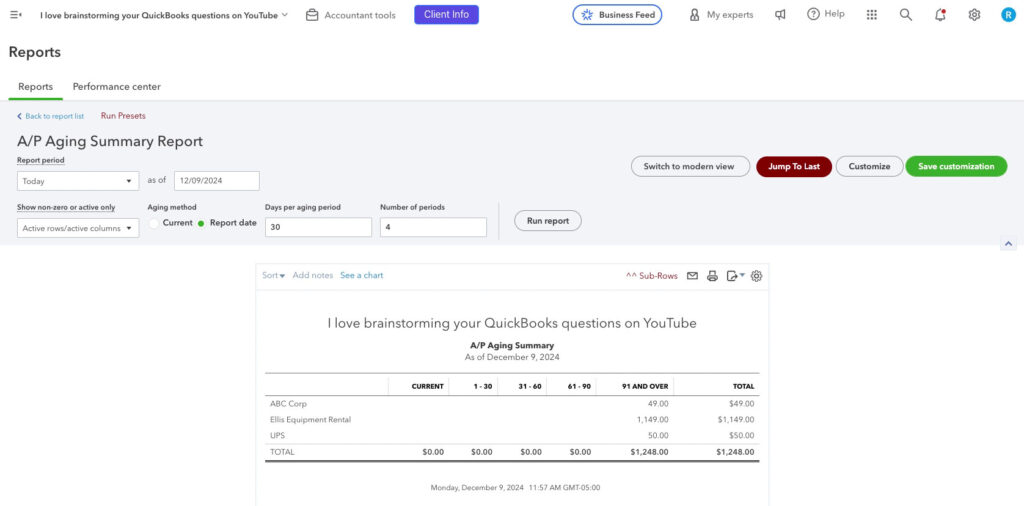
Task: Select the Report date aging method
Action: pyautogui.click(x=201, y=223)
